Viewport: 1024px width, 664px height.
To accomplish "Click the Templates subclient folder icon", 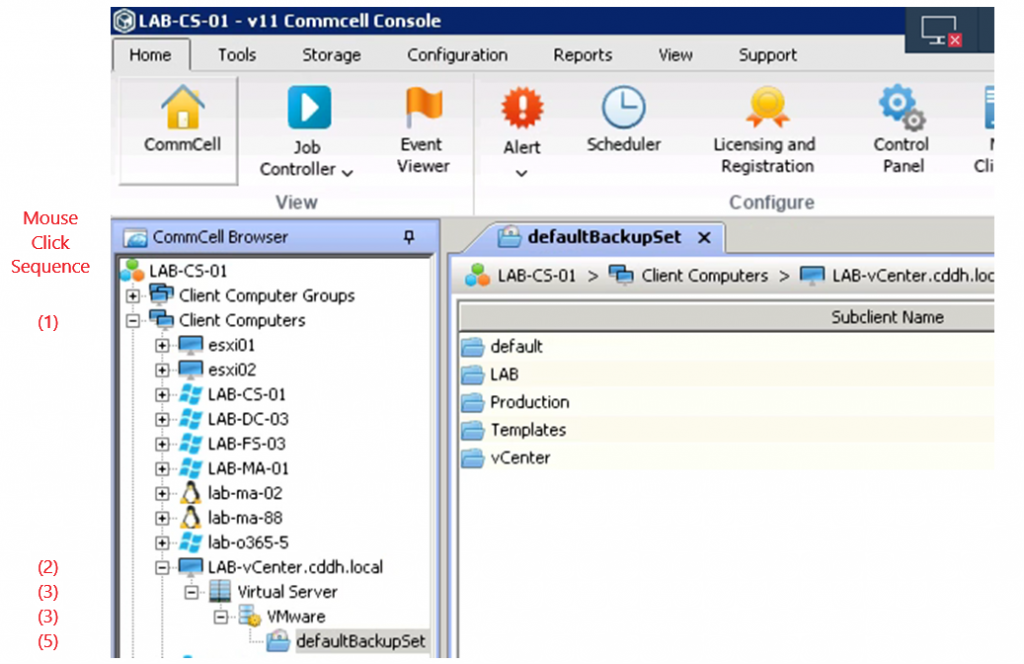I will pos(472,430).
